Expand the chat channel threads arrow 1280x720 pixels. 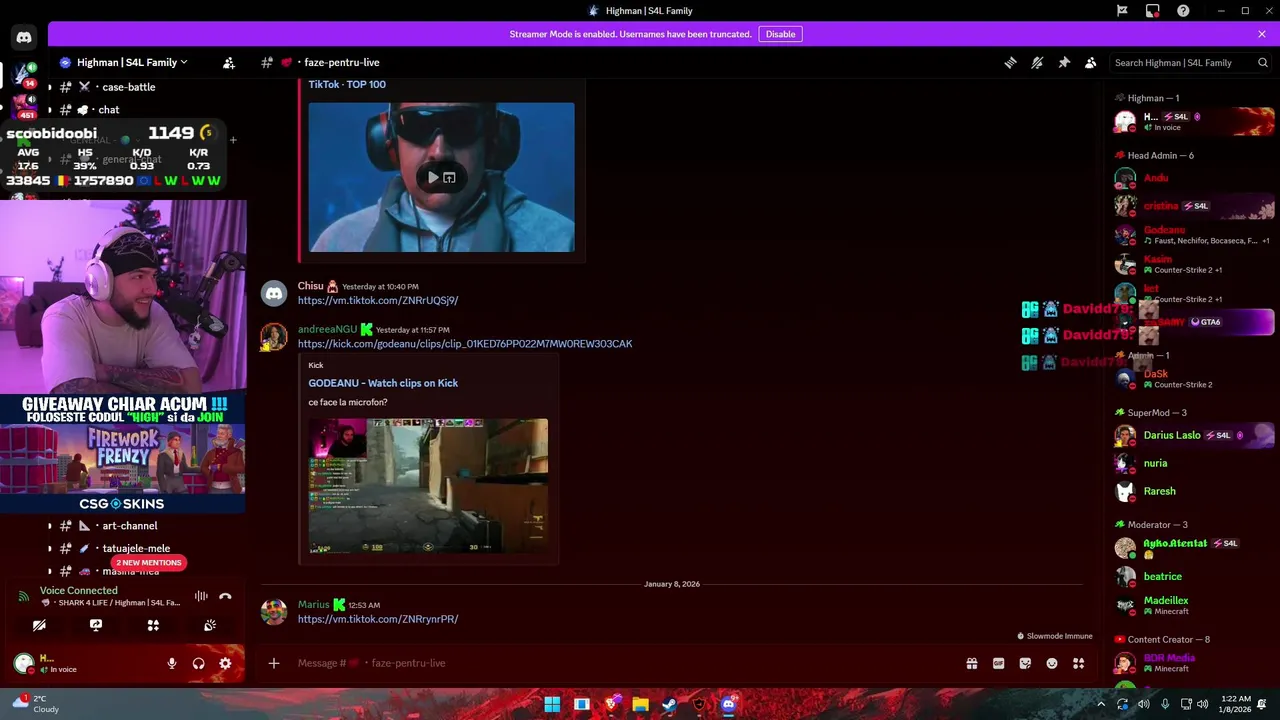(50, 110)
